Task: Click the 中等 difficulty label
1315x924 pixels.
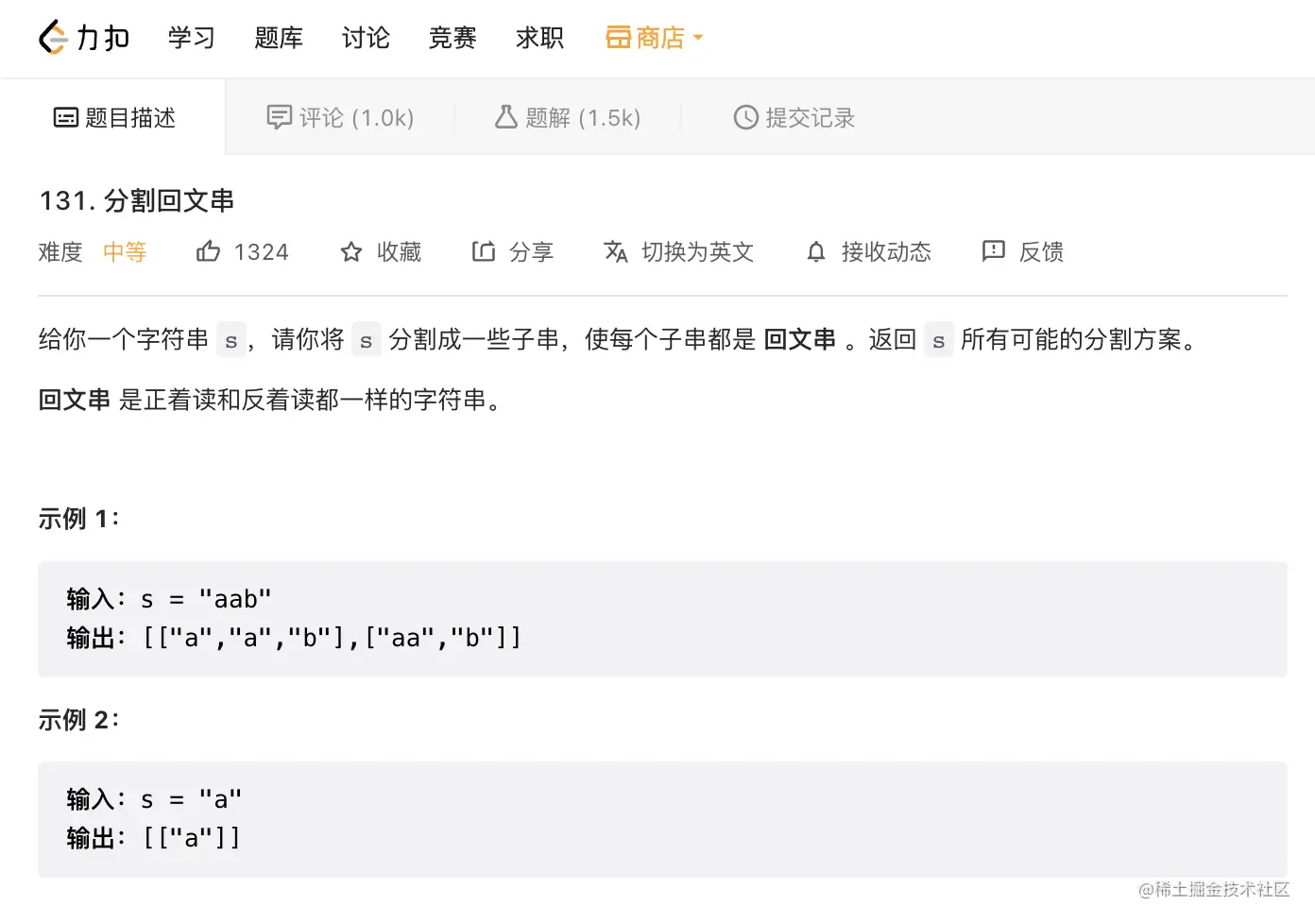Action: [x=125, y=252]
